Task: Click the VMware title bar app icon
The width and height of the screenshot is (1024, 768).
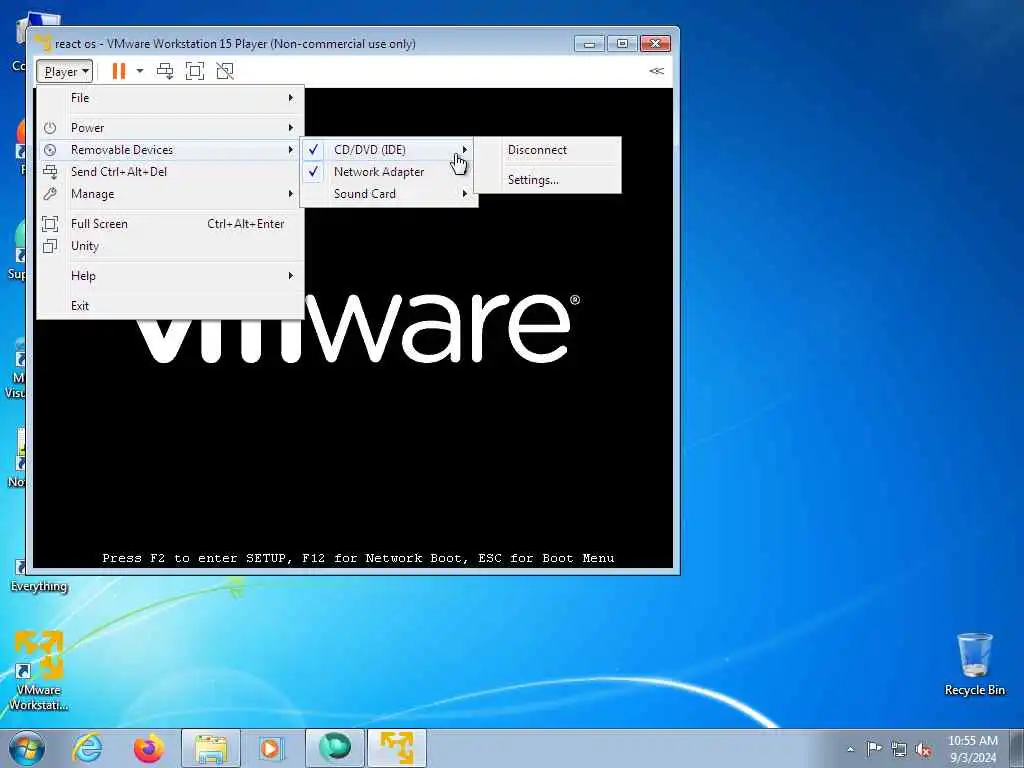Action: pyautogui.click(x=43, y=43)
